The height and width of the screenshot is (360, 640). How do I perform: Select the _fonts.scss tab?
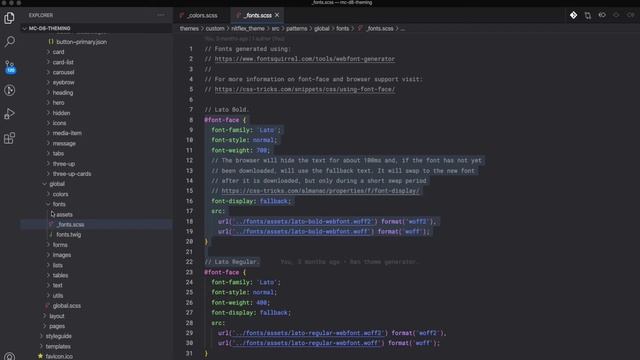(x=257, y=15)
